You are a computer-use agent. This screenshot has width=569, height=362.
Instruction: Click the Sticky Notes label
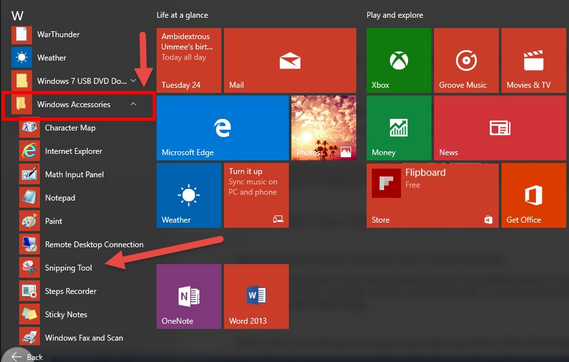tap(66, 314)
